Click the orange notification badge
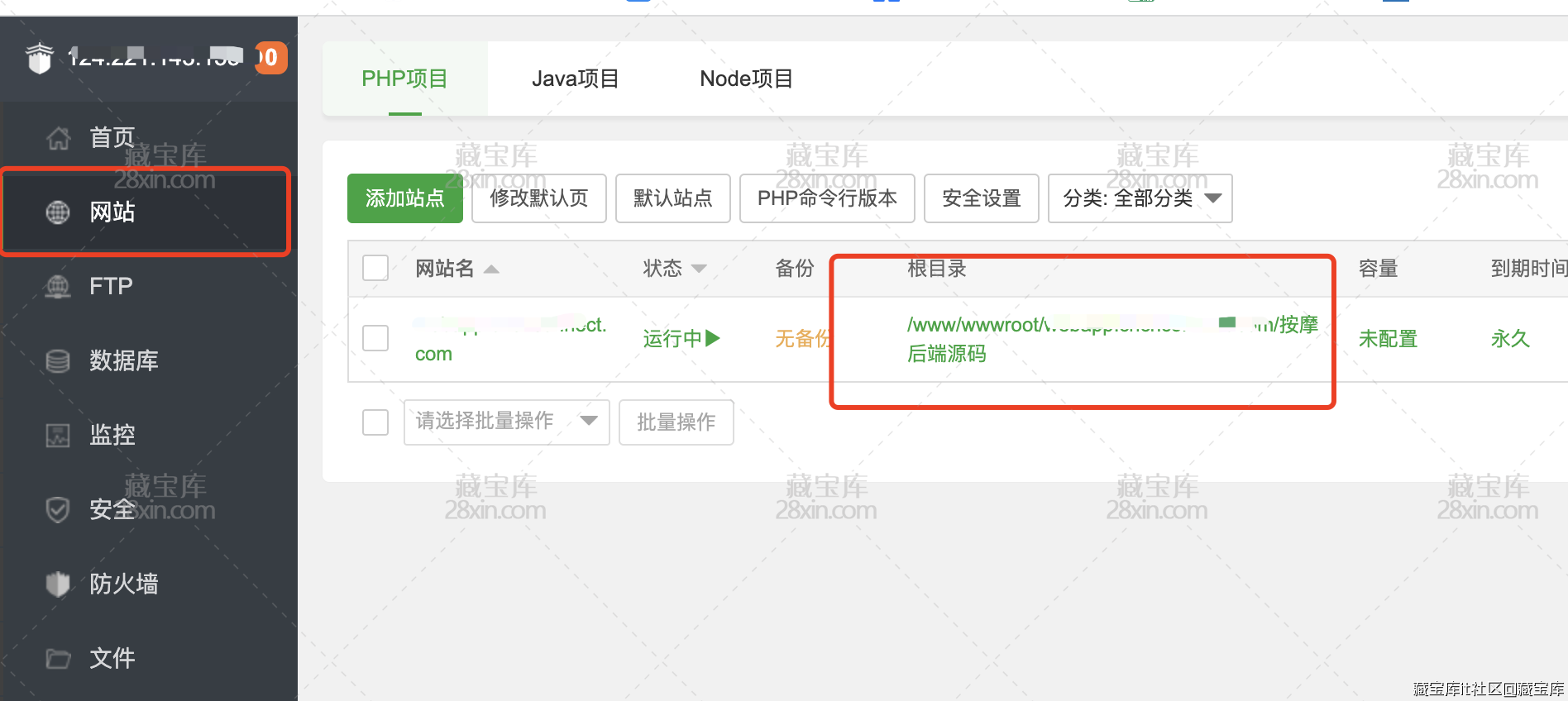The image size is (1568, 701). tap(270, 58)
